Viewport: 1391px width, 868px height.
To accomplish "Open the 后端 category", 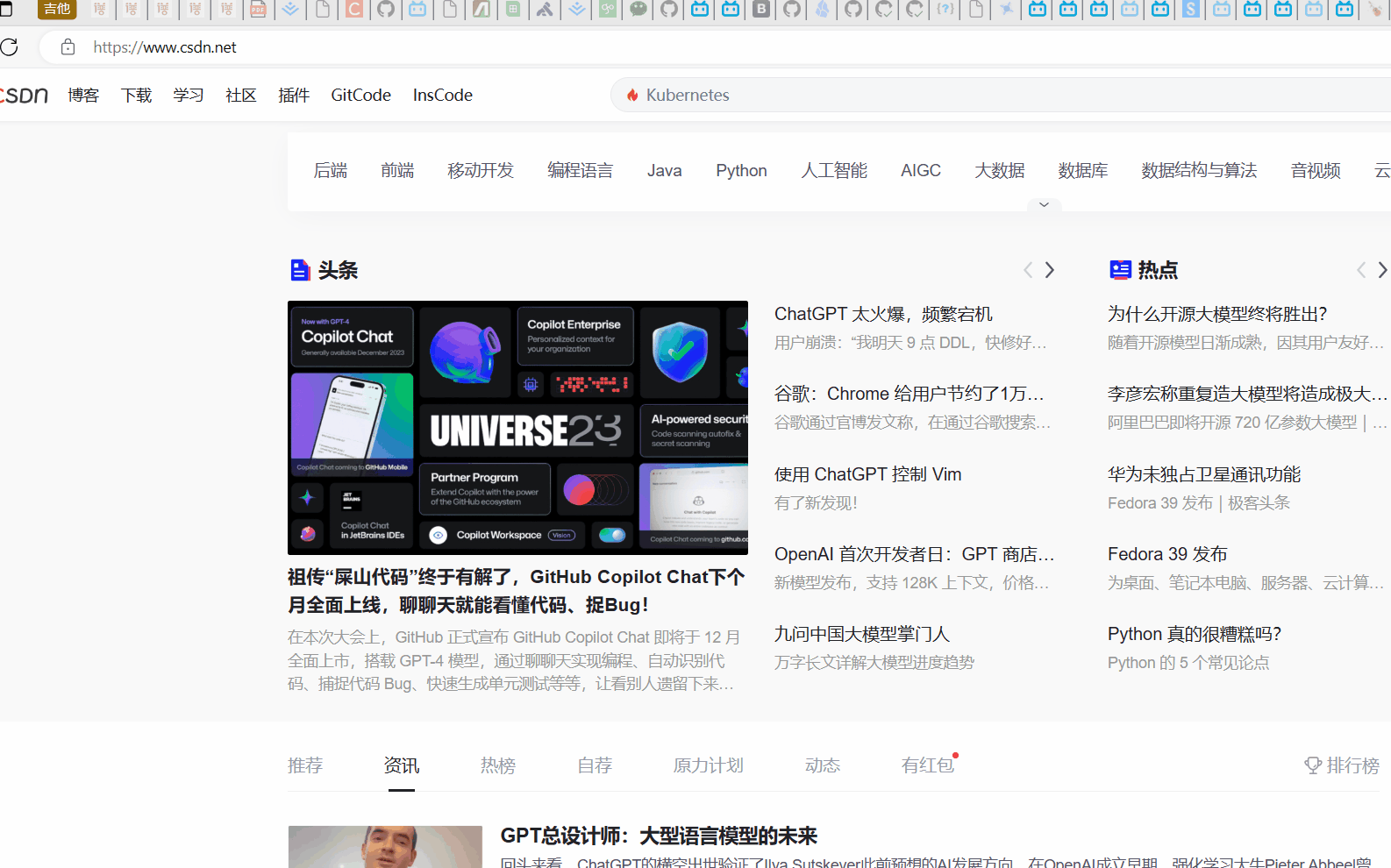I will click(331, 170).
